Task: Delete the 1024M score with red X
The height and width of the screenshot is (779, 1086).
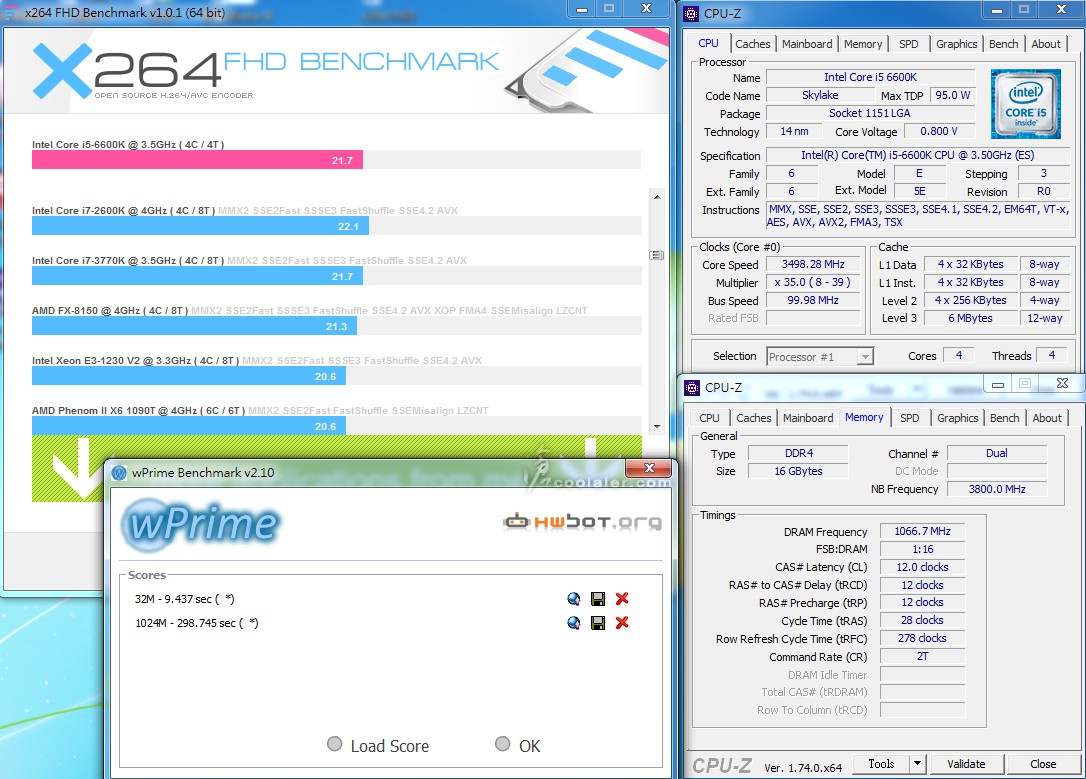Action: tap(622, 623)
